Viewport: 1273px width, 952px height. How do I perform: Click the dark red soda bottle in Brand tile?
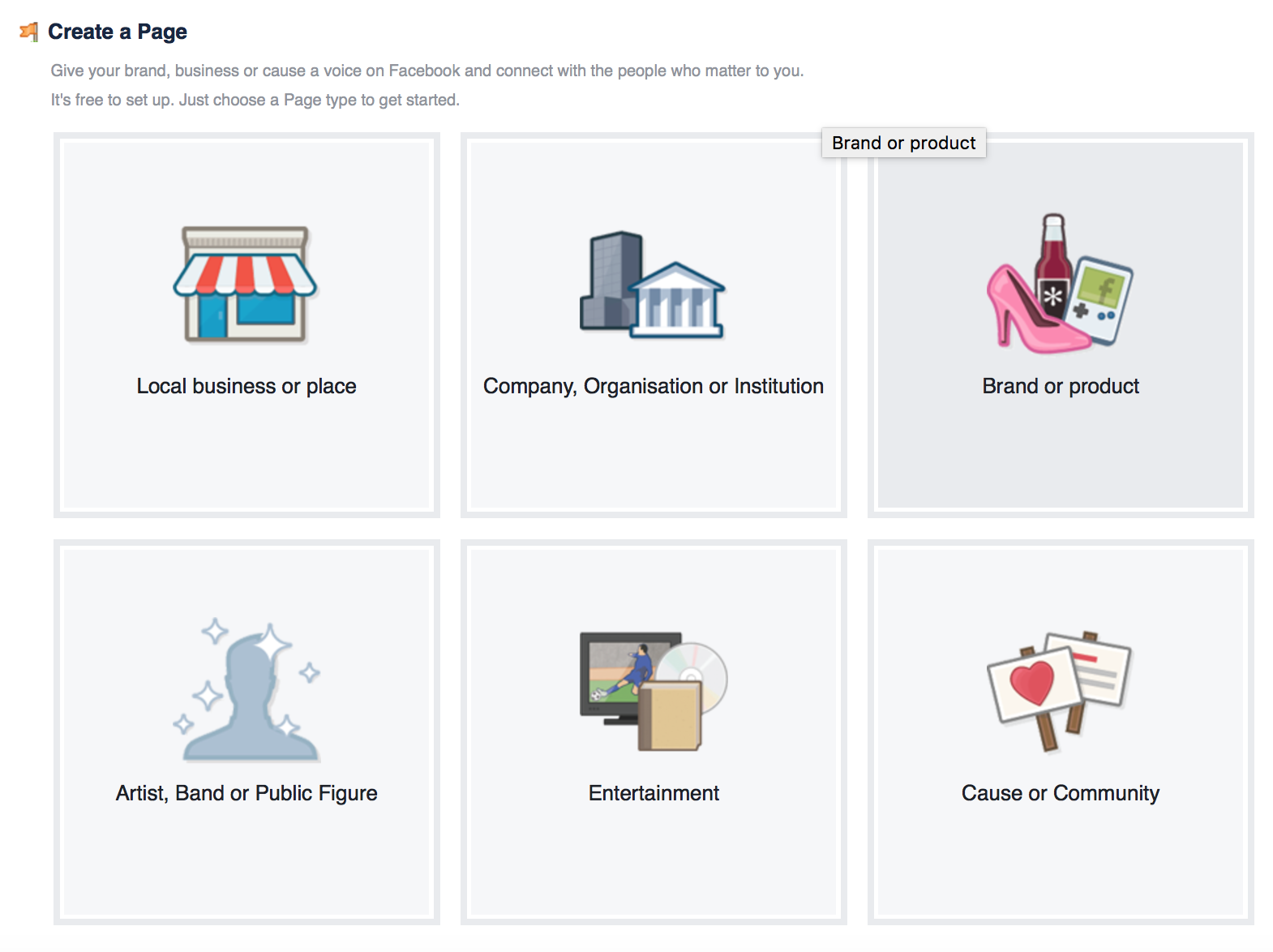coord(1052,269)
